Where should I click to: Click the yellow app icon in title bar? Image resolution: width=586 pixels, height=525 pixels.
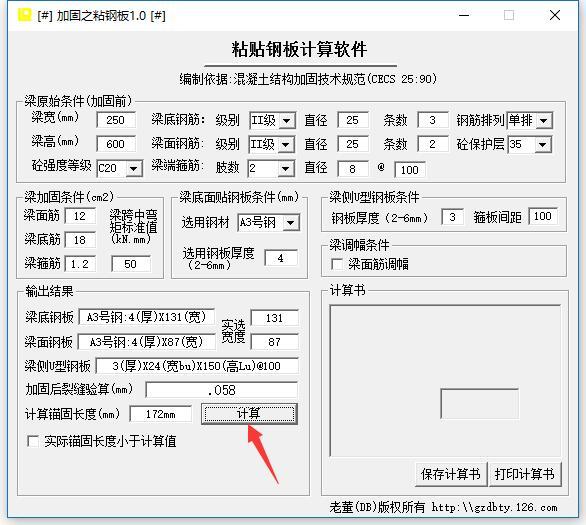coord(24,15)
